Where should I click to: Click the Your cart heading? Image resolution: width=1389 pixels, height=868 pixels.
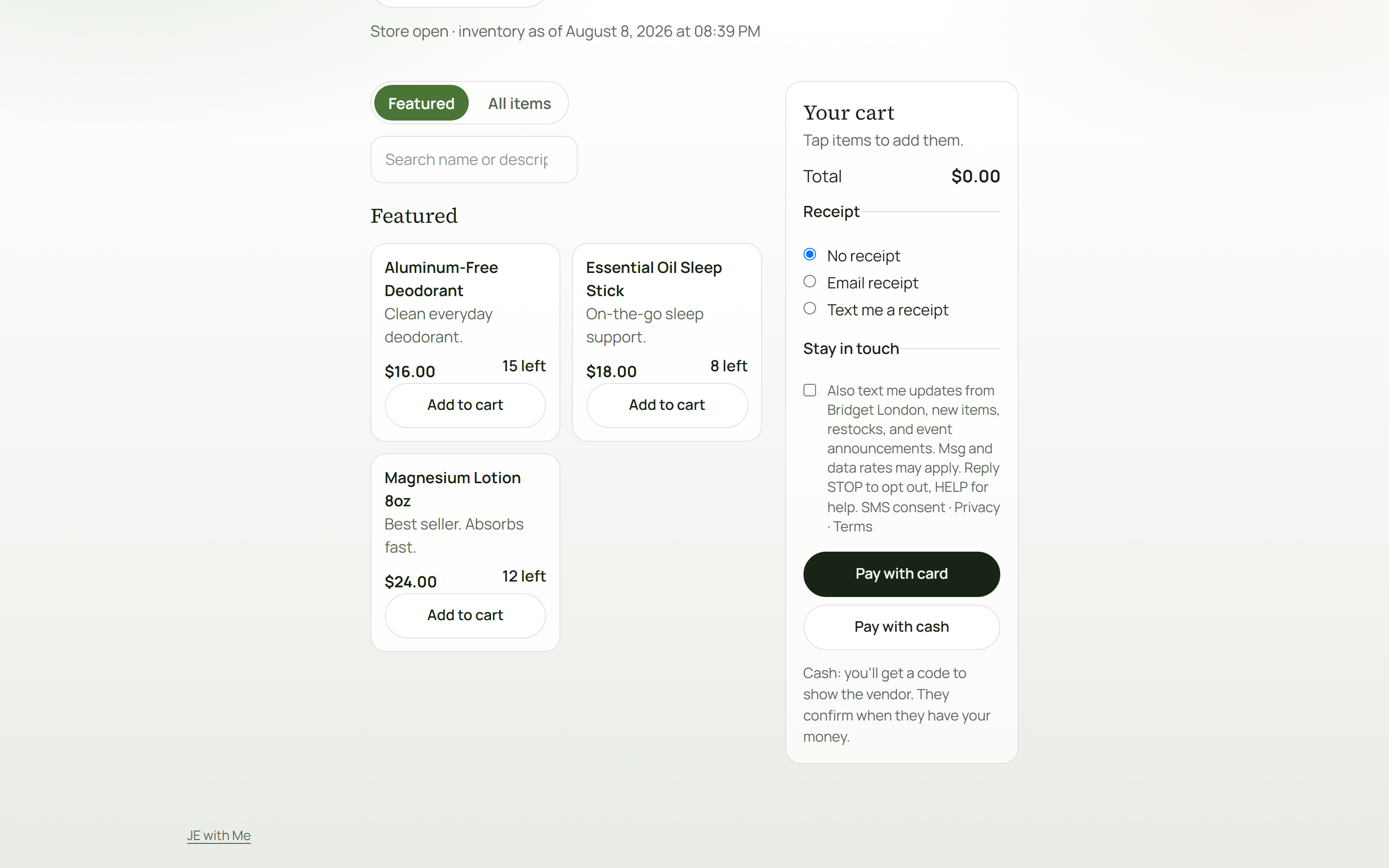(848, 112)
